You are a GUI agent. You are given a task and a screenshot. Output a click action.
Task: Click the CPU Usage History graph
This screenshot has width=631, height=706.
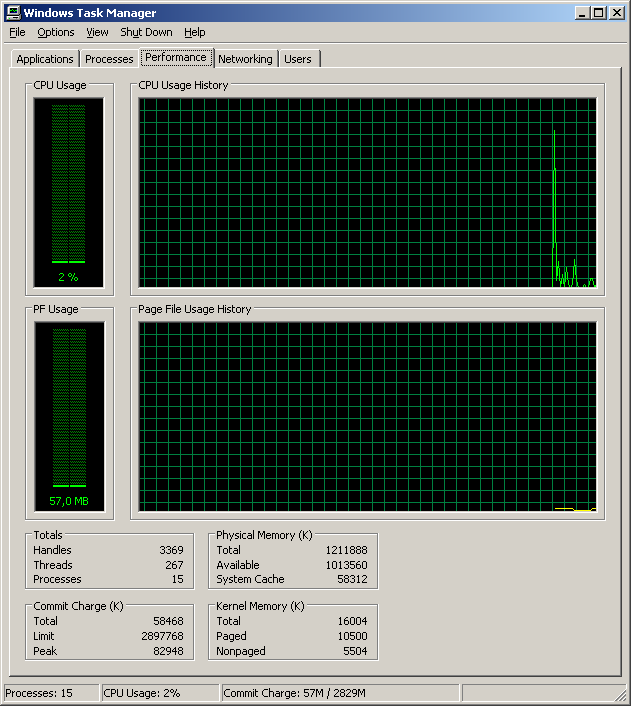(x=368, y=192)
